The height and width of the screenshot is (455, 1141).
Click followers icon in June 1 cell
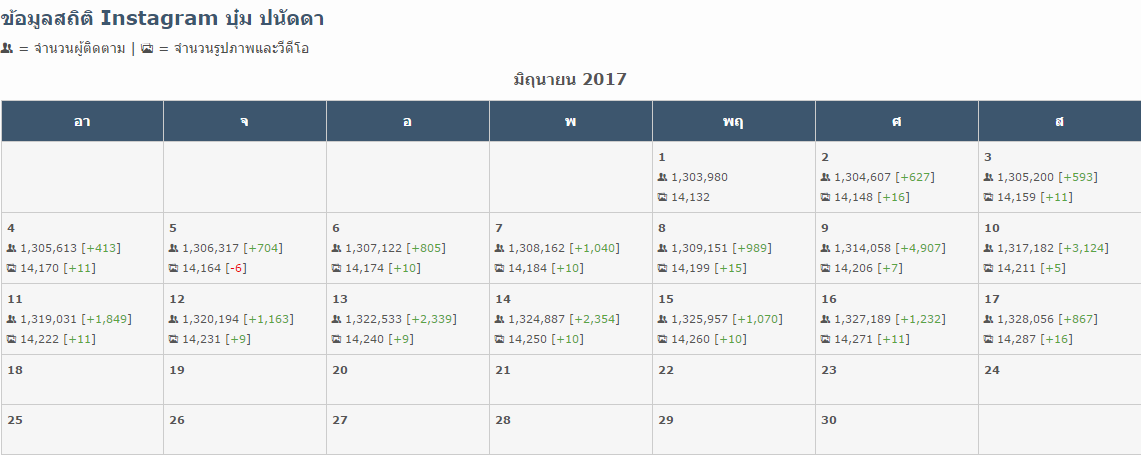coord(662,177)
